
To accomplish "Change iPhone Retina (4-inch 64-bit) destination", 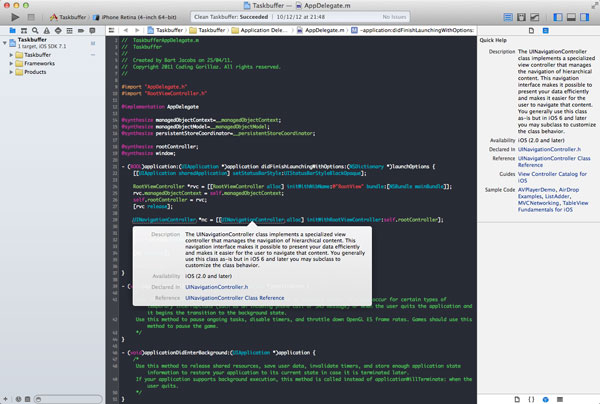I will click(x=135, y=17).
